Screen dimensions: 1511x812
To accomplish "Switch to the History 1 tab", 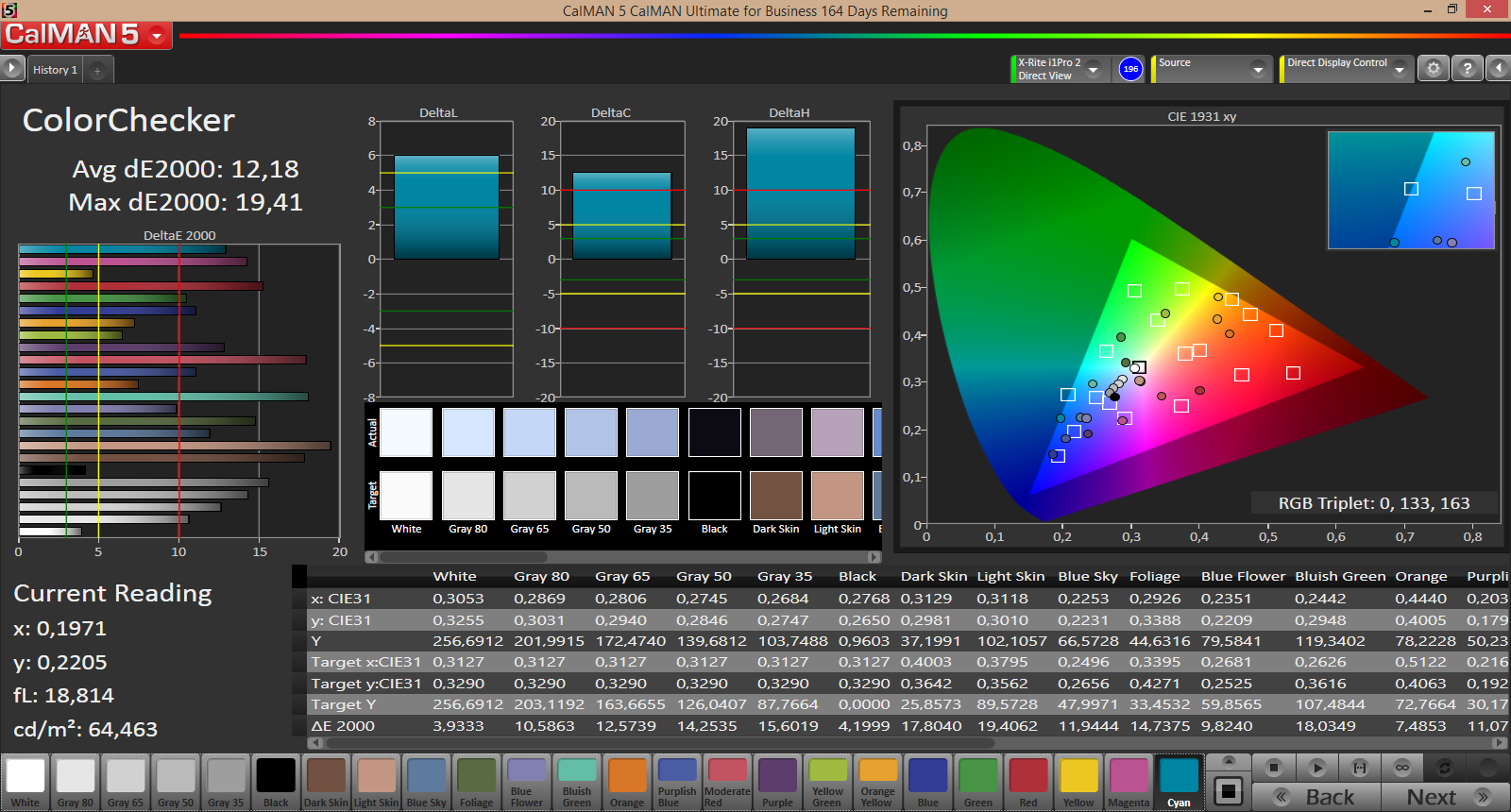I will 55,70.
